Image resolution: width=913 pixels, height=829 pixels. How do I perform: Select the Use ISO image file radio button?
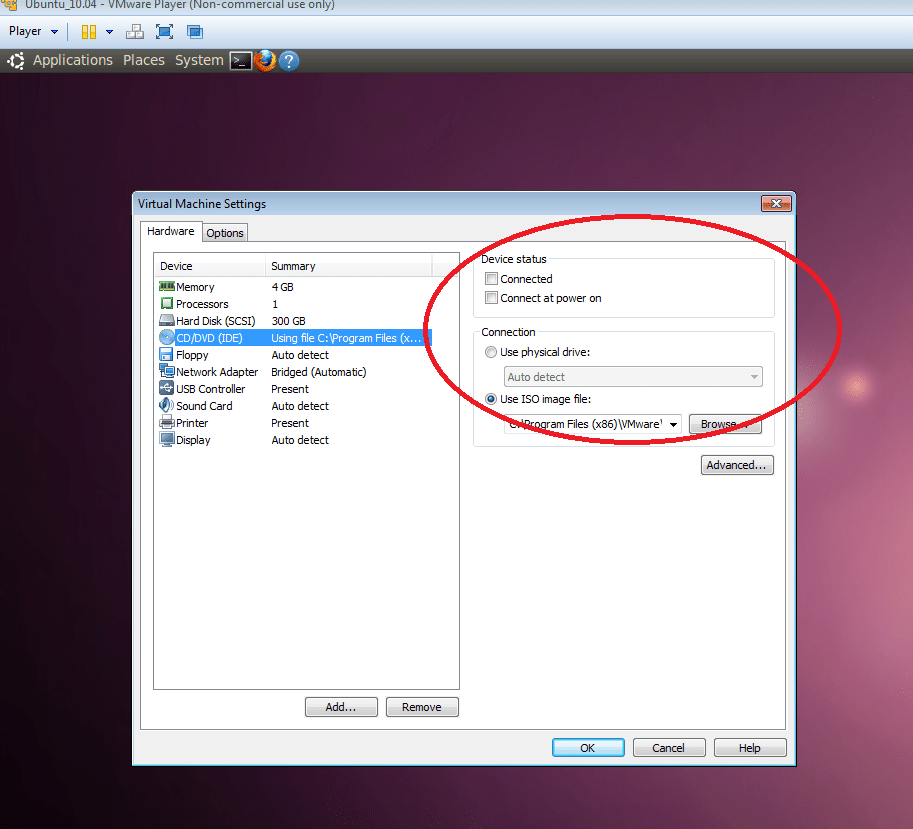[x=491, y=399]
